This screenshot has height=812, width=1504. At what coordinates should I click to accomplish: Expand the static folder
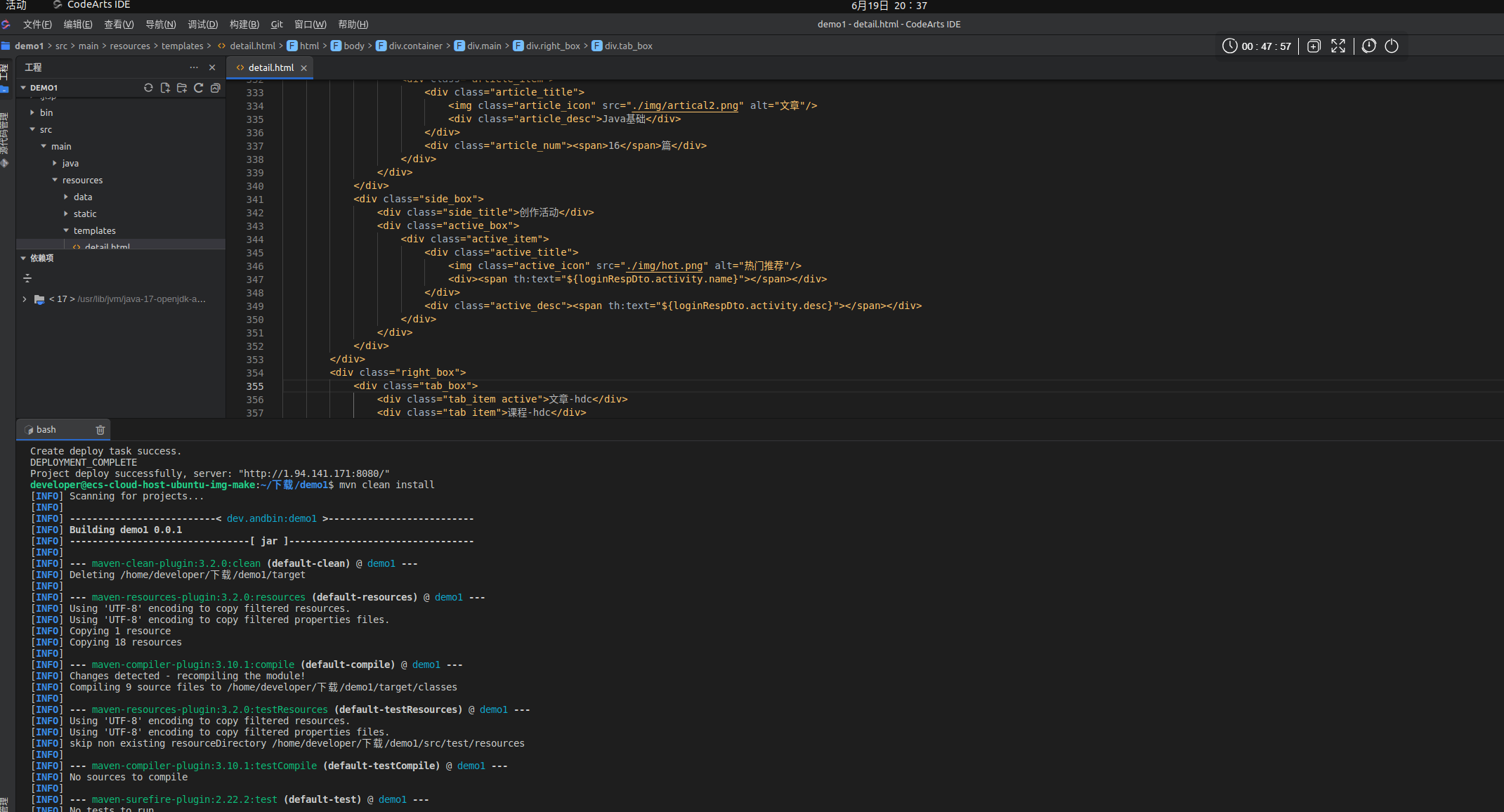point(66,214)
